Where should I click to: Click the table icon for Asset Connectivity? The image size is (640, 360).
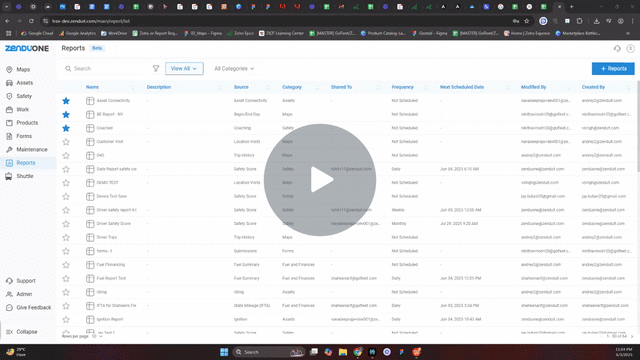pos(90,101)
